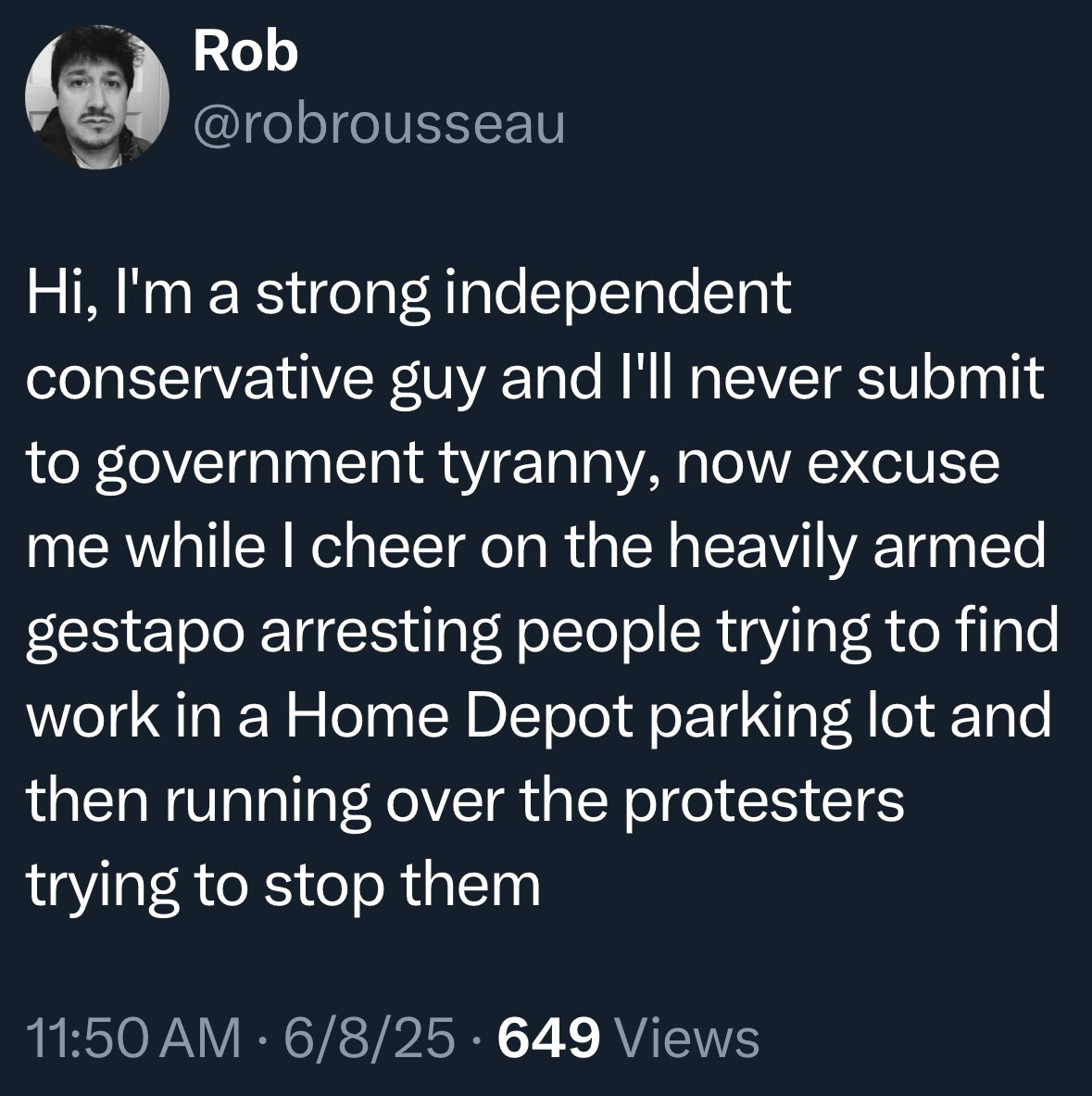
Task: Click the display name Rob
Action: tap(245, 53)
